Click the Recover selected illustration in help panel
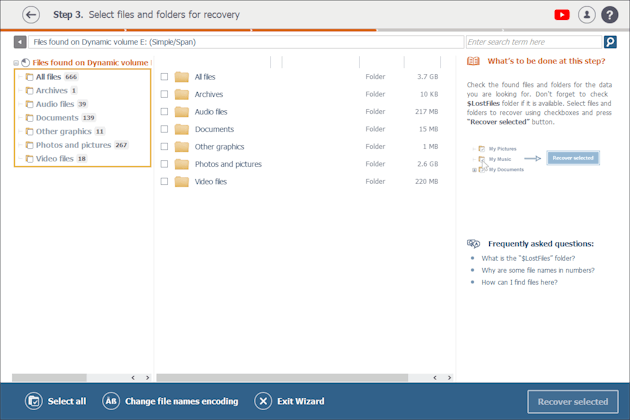630x420 pixels. point(573,158)
